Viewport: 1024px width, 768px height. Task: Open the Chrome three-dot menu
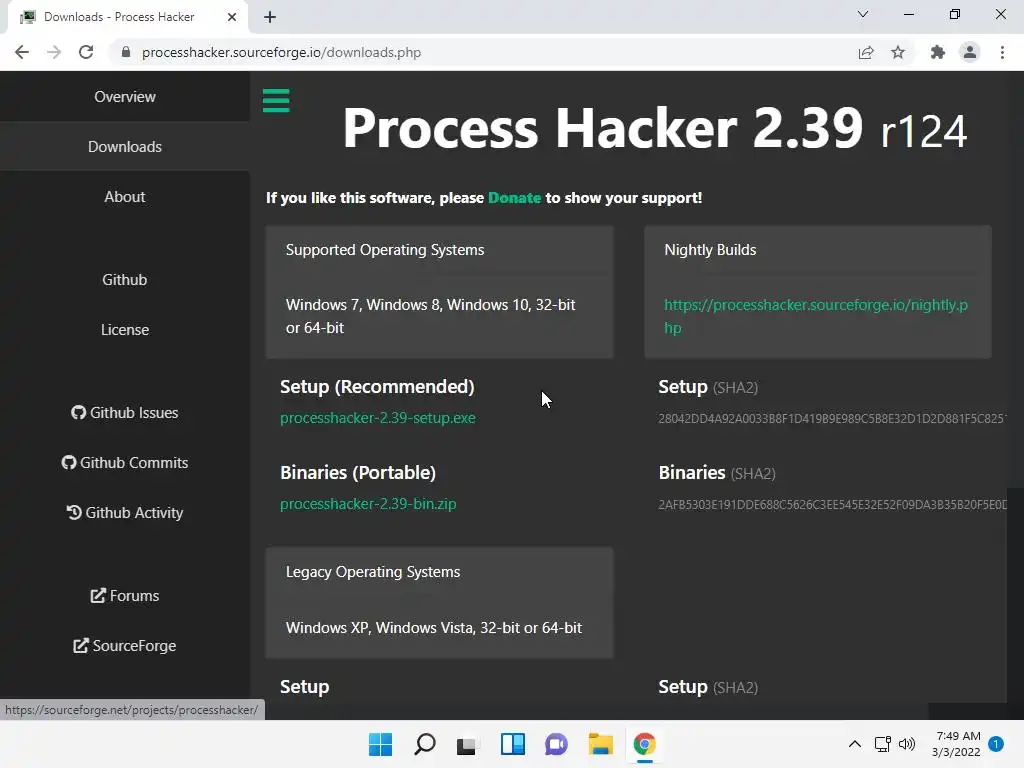coord(1002,52)
